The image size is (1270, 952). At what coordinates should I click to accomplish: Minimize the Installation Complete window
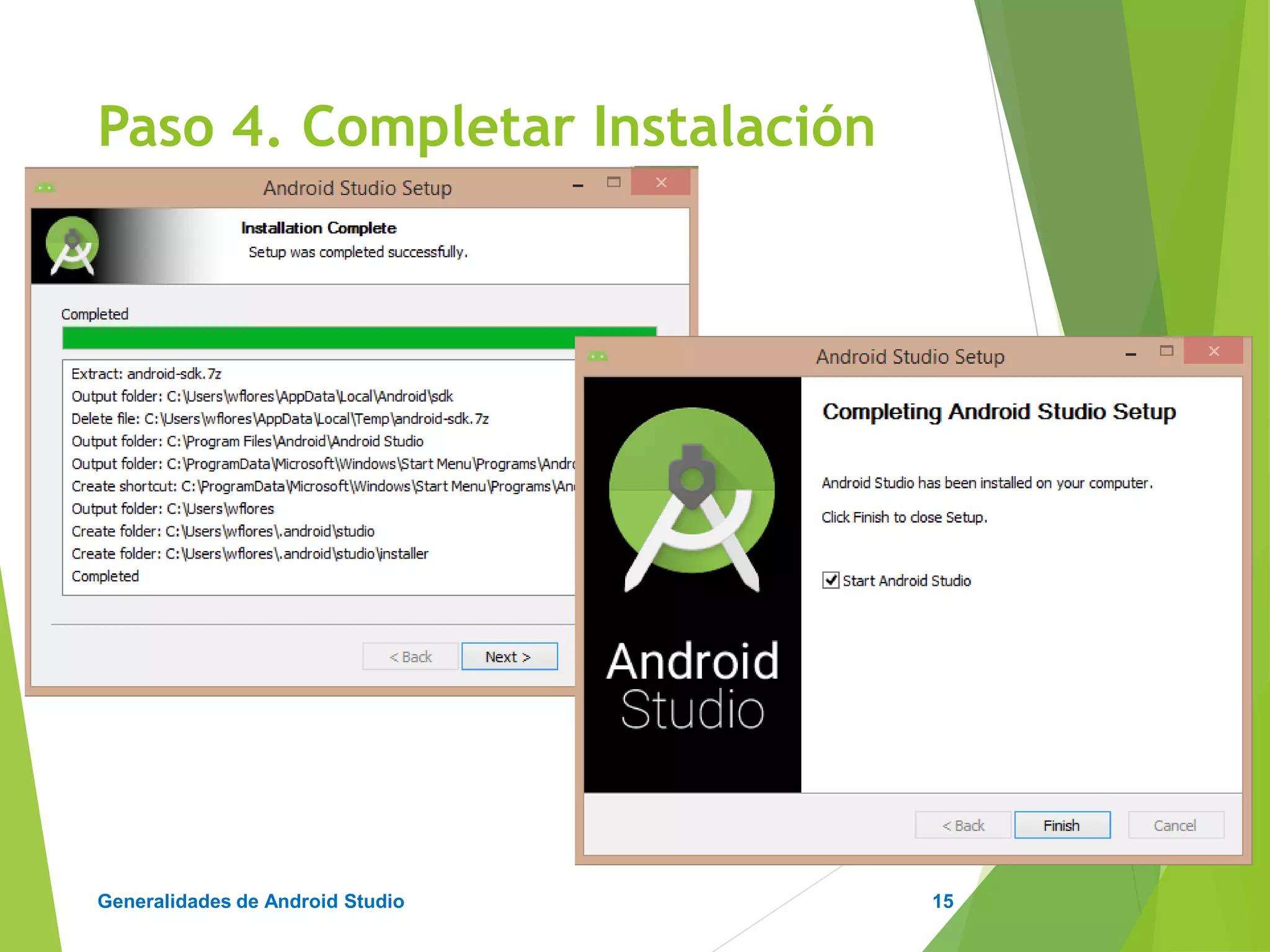pos(578,185)
